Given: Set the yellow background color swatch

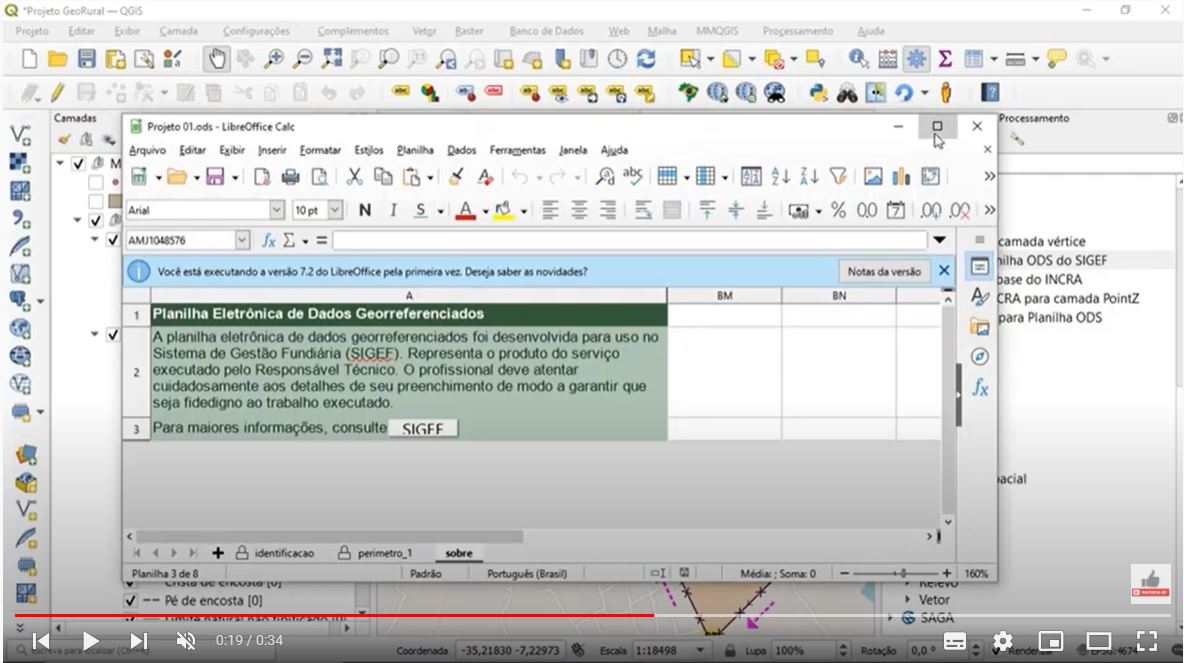Looking at the screenshot, I should pyautogui.click(x=503, y=211).
